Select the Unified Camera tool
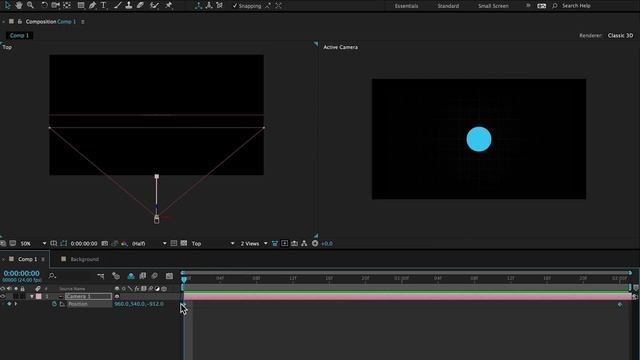Viewport: 640px width, 360px height. click(56, 5)
